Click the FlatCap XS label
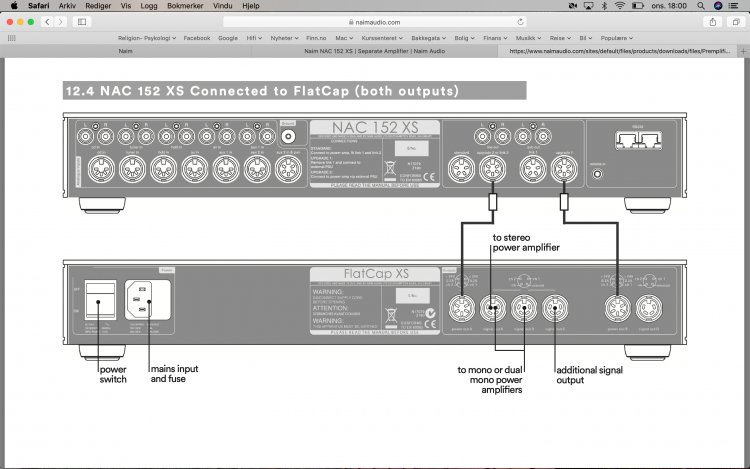 [x=376, y=273]
